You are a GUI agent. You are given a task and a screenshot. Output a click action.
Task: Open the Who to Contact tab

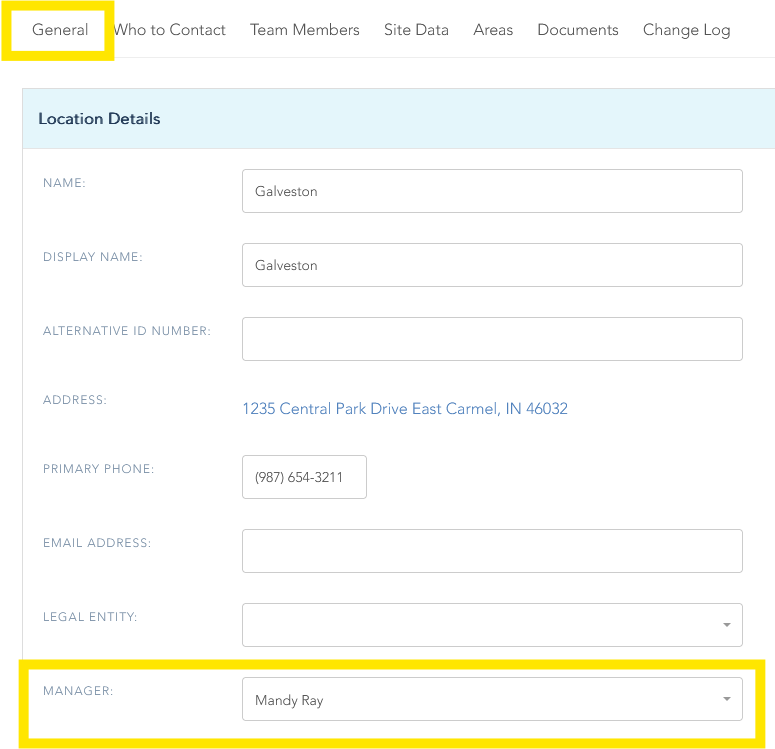coord(169,30)
